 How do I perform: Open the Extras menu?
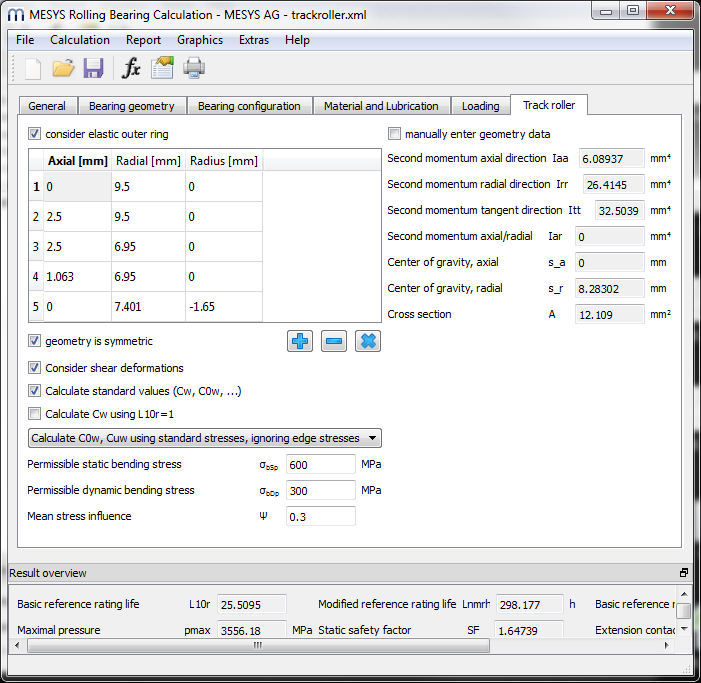[253, 40]
